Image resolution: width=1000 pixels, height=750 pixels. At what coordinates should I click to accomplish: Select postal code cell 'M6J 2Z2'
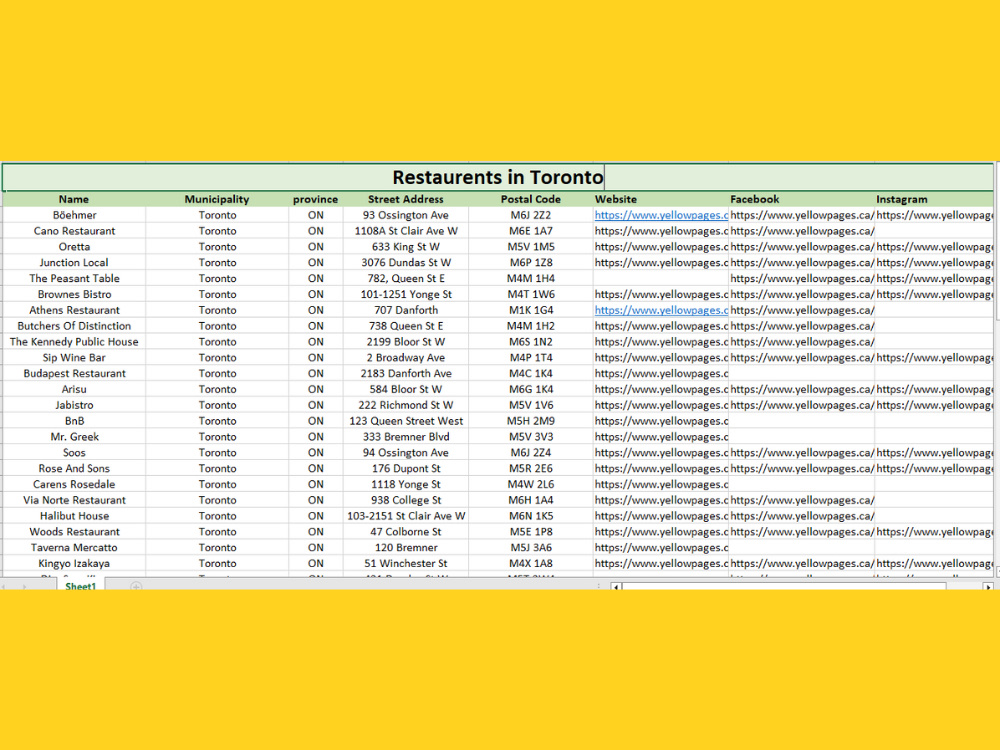[x=531, y=215]
